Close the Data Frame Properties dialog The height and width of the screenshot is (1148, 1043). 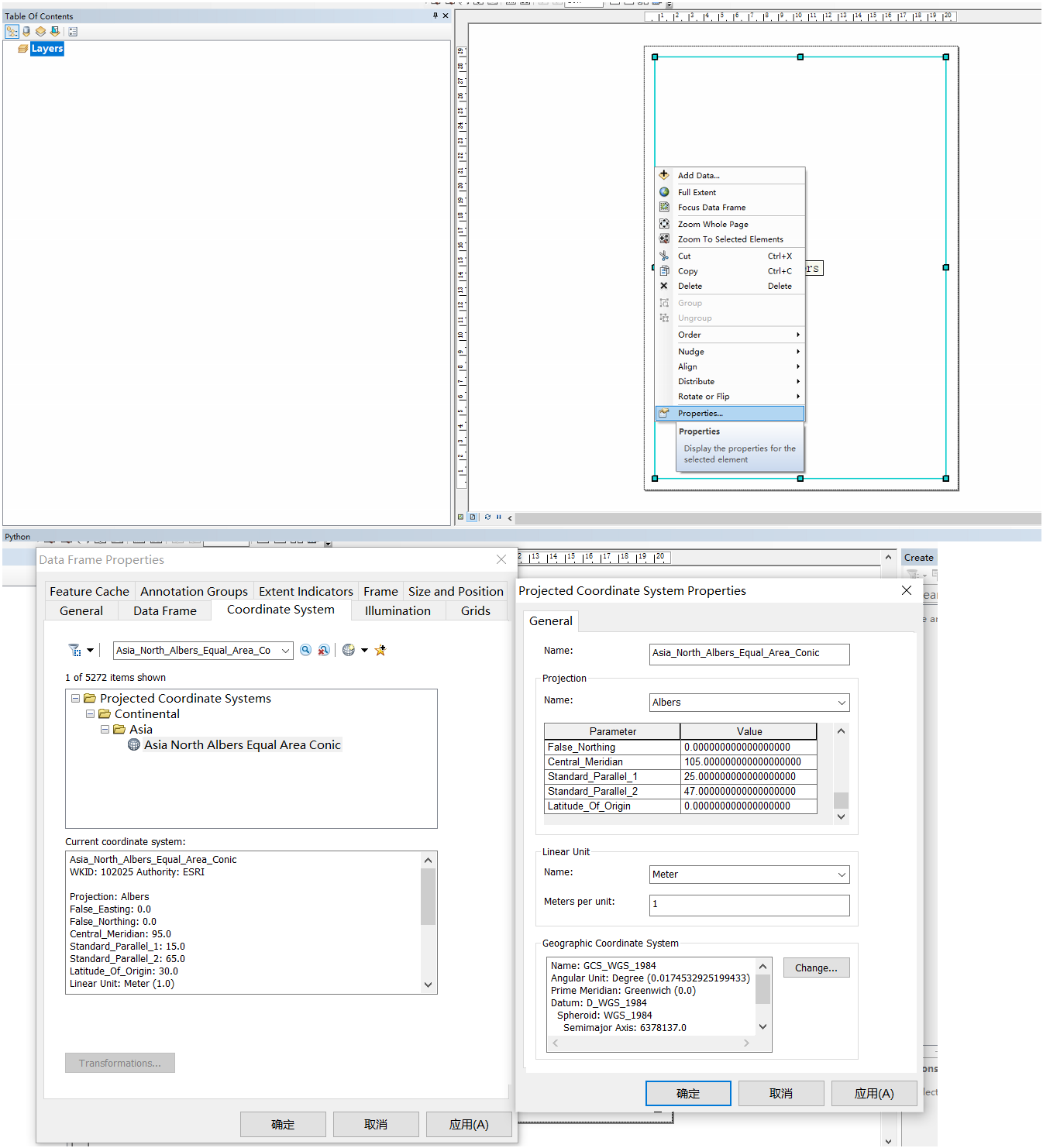(501, 559)
